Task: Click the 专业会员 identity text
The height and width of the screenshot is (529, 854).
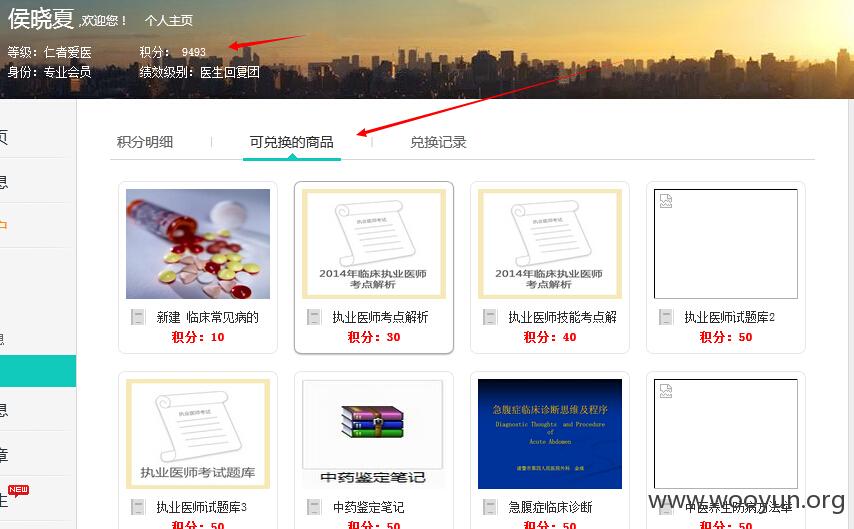Action: (x=68, y=72)
